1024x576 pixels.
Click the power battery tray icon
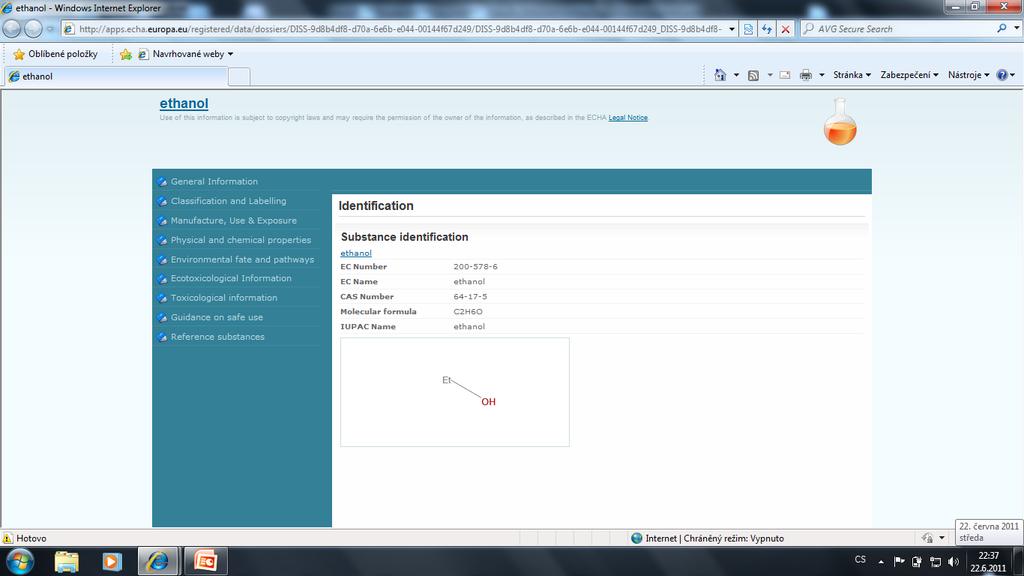917,562
